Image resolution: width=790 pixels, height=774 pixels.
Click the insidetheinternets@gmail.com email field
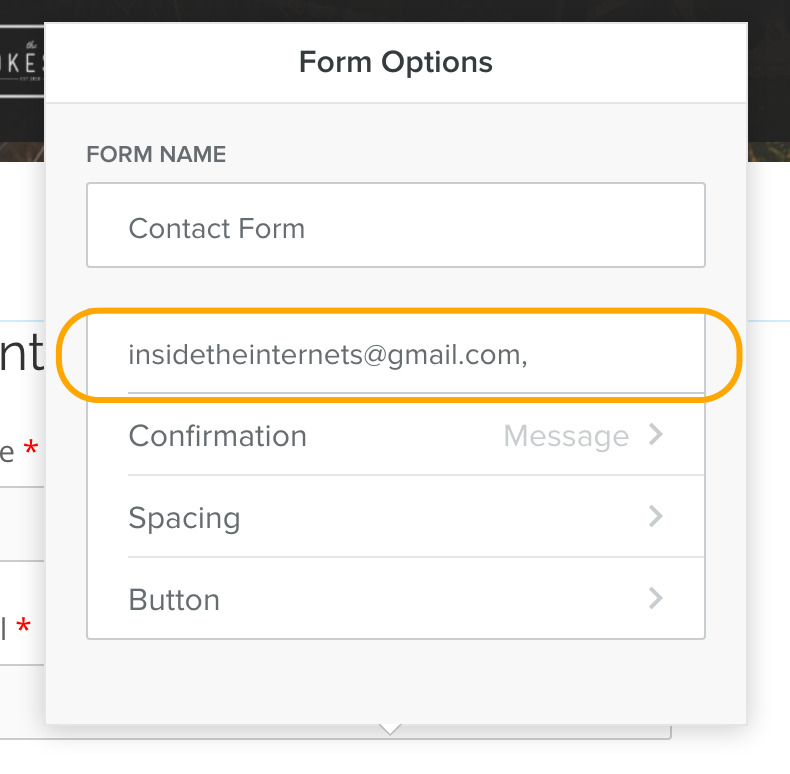[396, 354]
